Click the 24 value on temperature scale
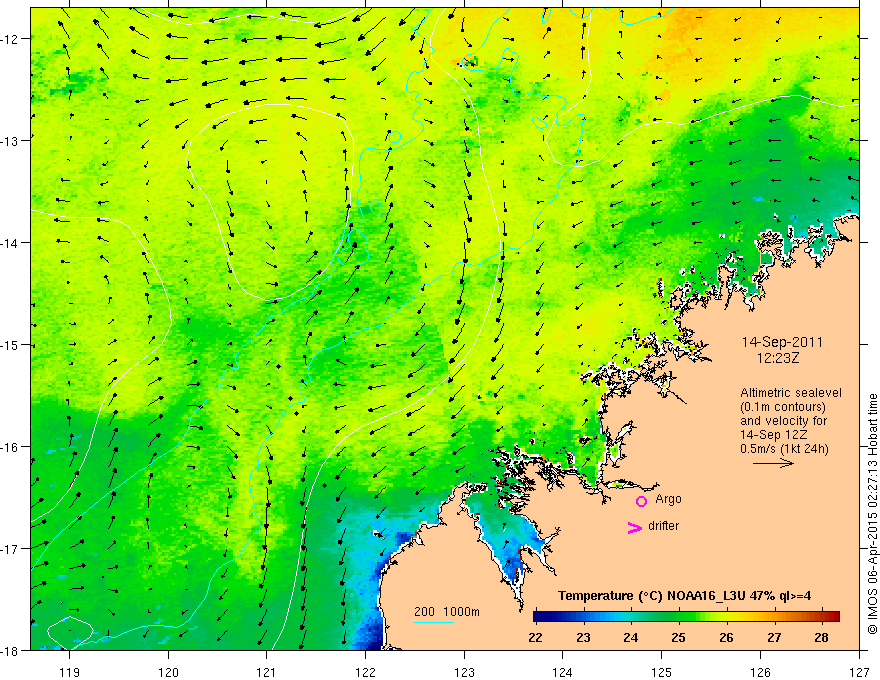 click(631, 637)
